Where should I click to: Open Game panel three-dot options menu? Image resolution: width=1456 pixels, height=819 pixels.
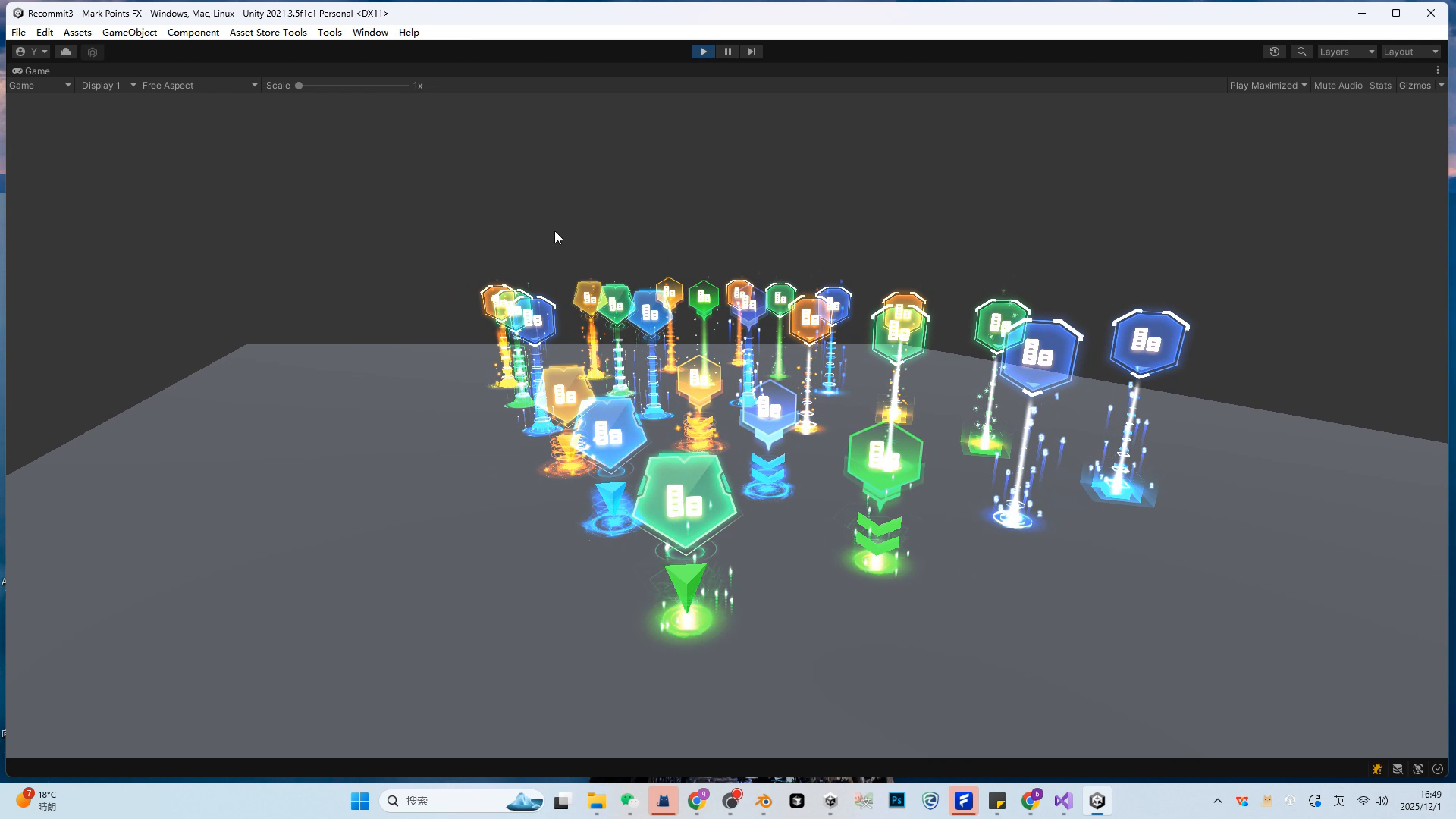click(x=1437, y=71)
